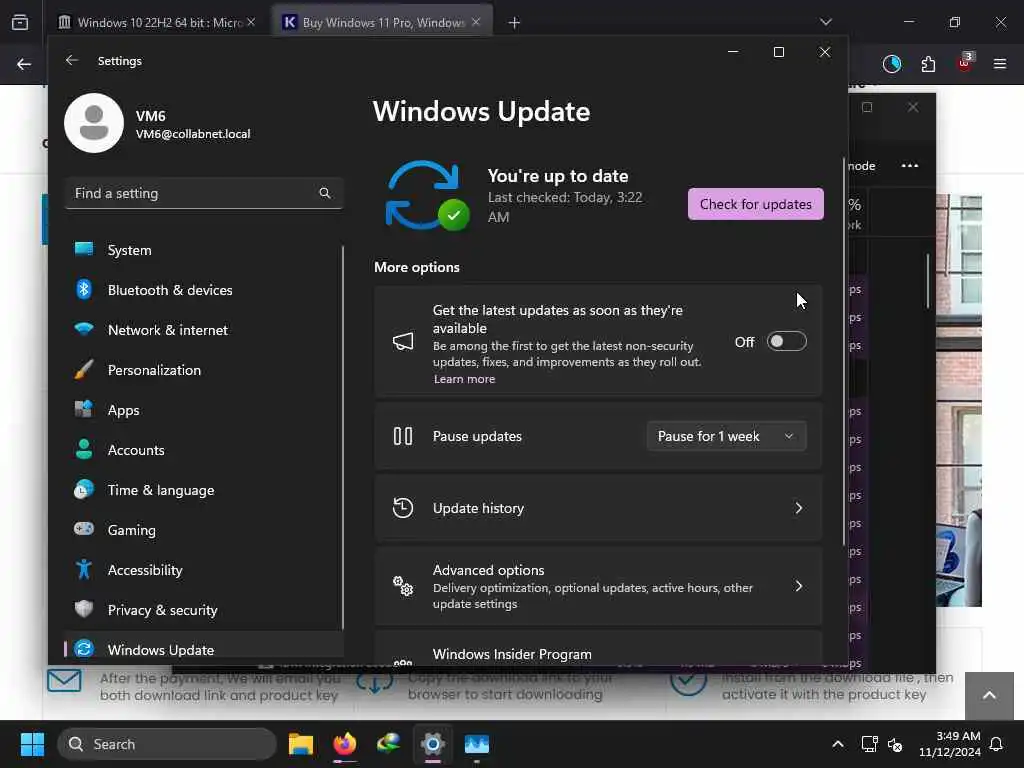
Task: Open Privacy & security shield icon
Action: (84, 609)
